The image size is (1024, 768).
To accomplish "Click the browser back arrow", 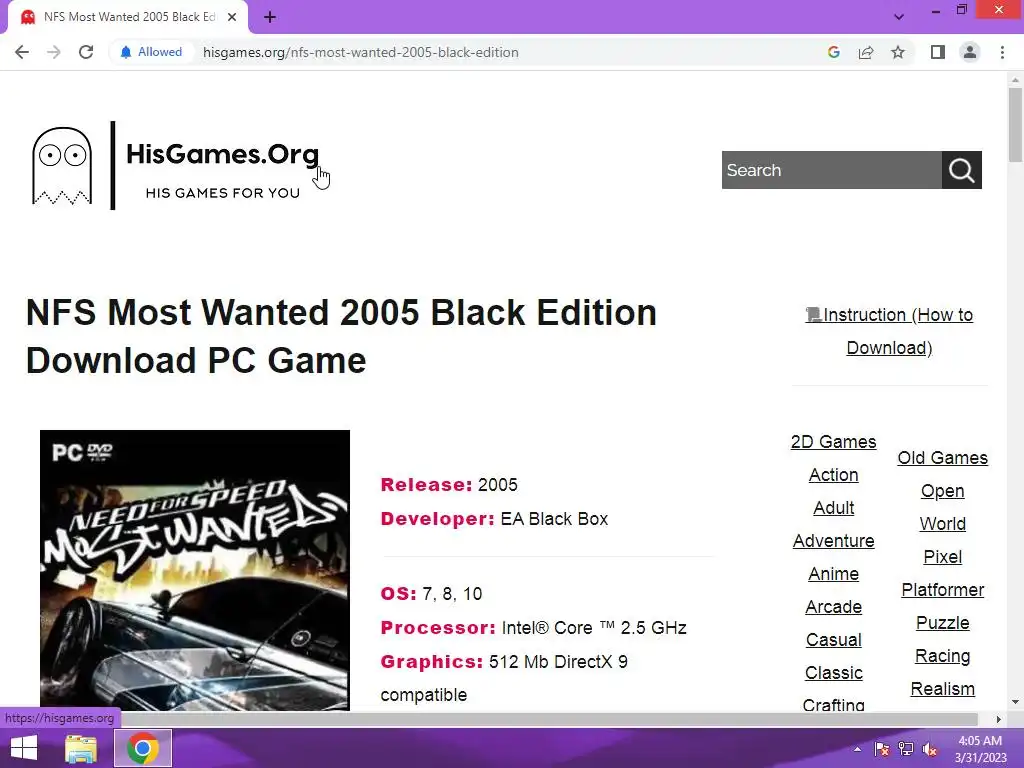I will tap(22, 52).
